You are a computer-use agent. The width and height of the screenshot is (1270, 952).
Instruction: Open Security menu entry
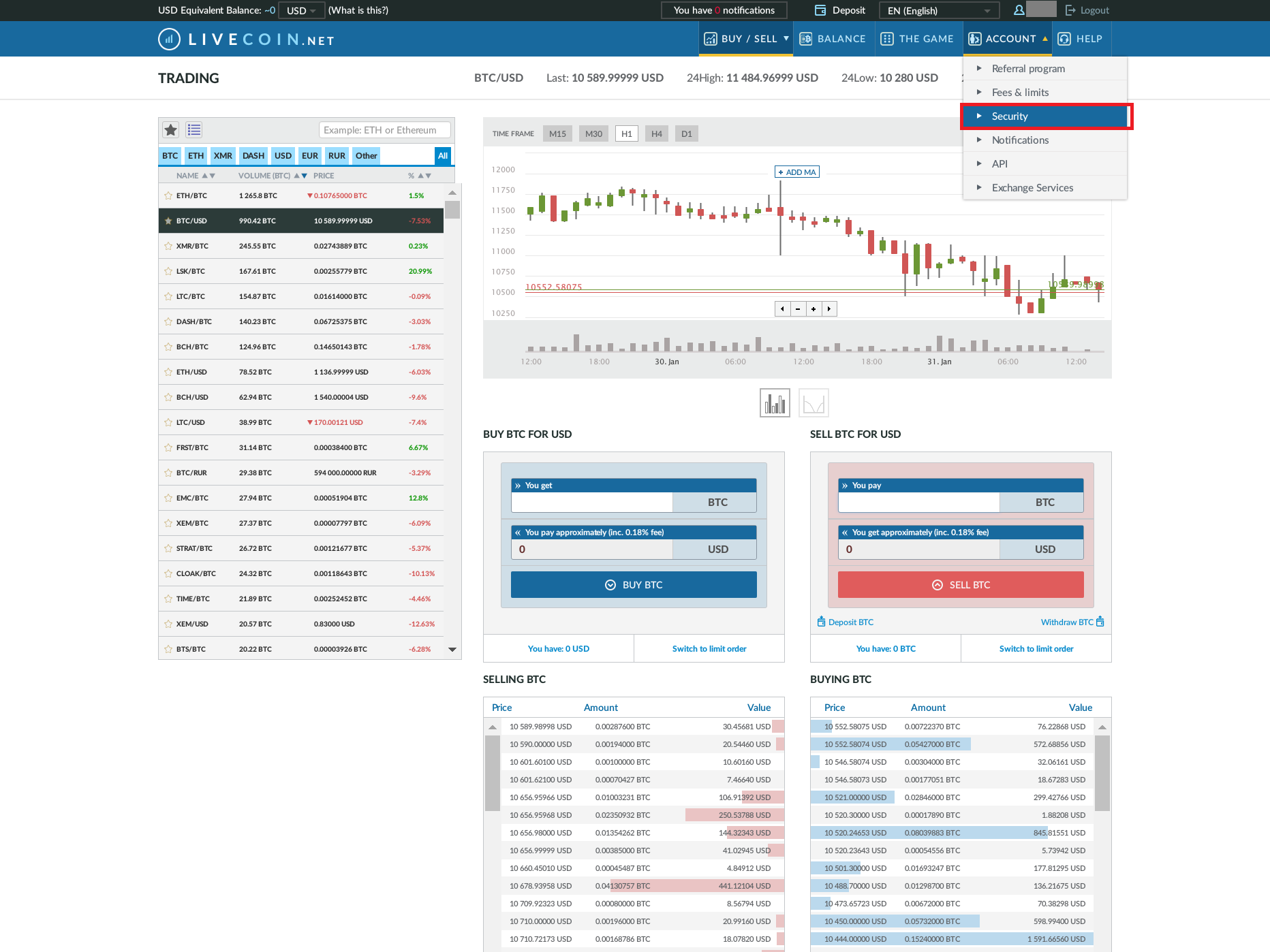click(1044, 116)
